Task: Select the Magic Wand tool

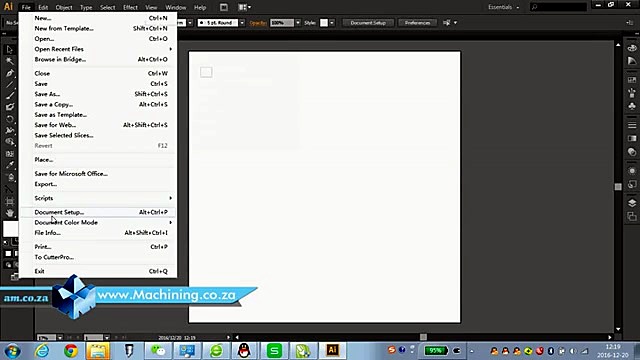Action: 9,61
